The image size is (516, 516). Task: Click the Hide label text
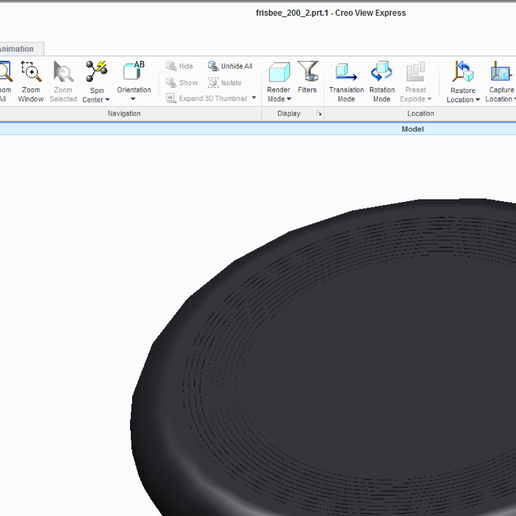[186, 66]
